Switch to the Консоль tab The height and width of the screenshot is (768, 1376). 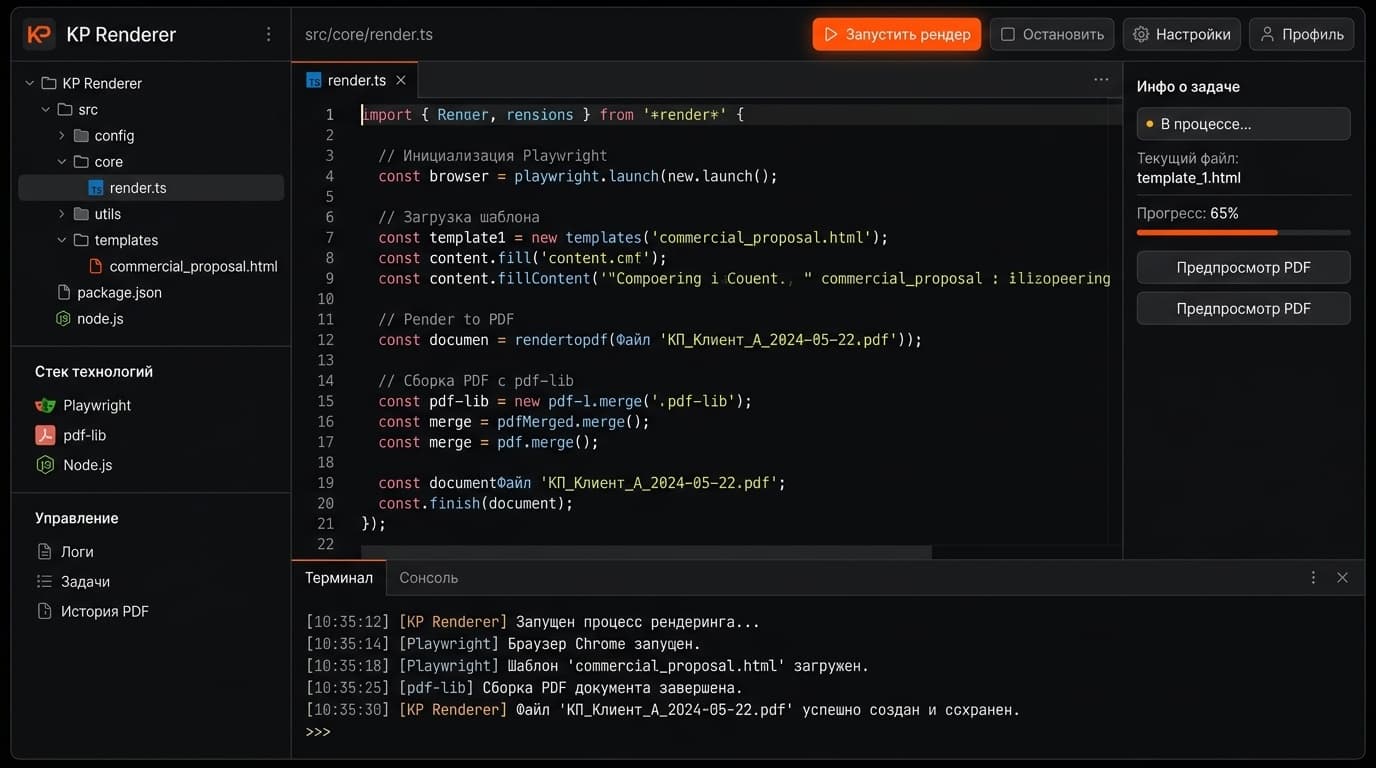[428, 577]
